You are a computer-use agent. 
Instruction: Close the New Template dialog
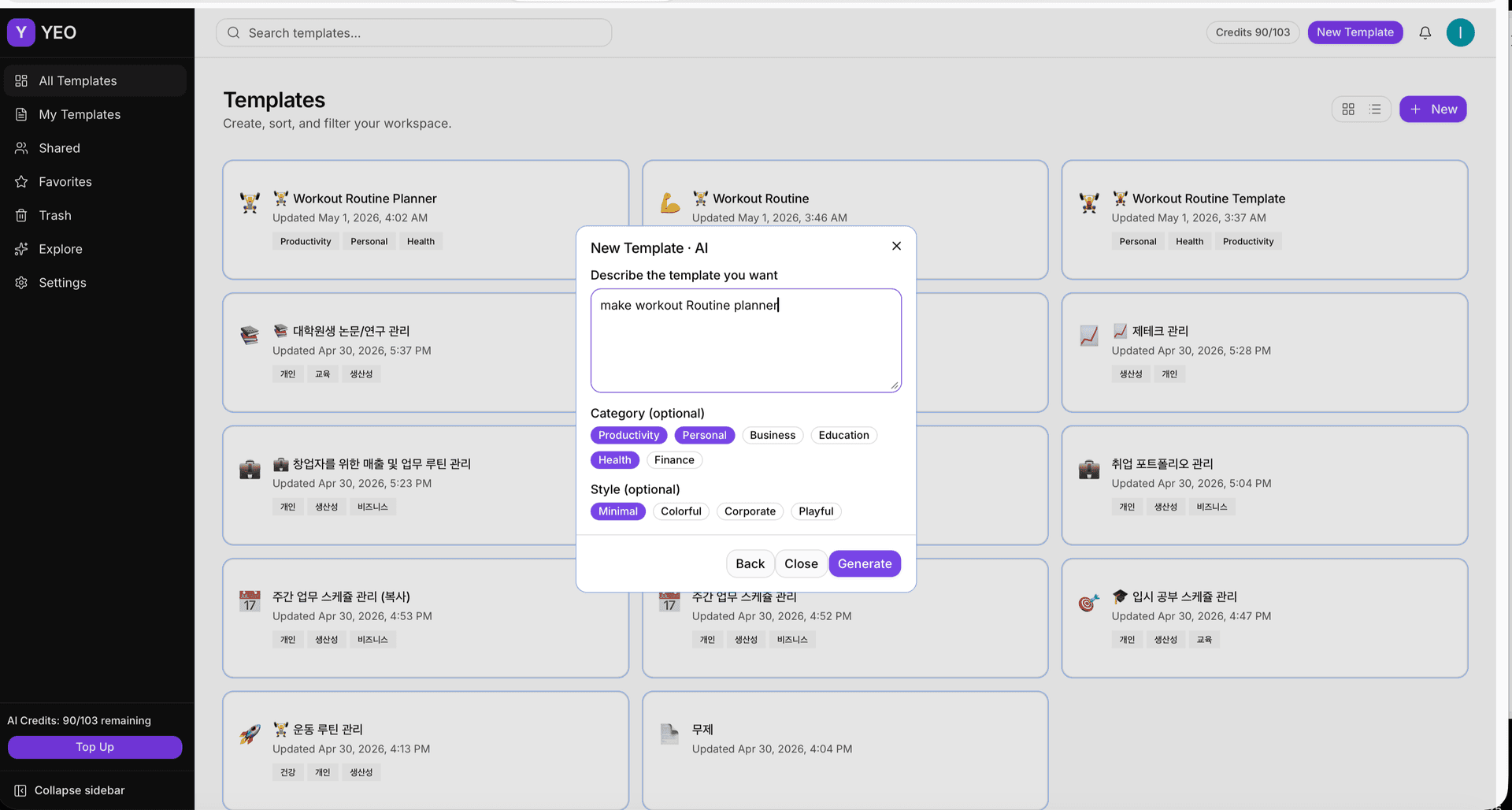[896, 246]
